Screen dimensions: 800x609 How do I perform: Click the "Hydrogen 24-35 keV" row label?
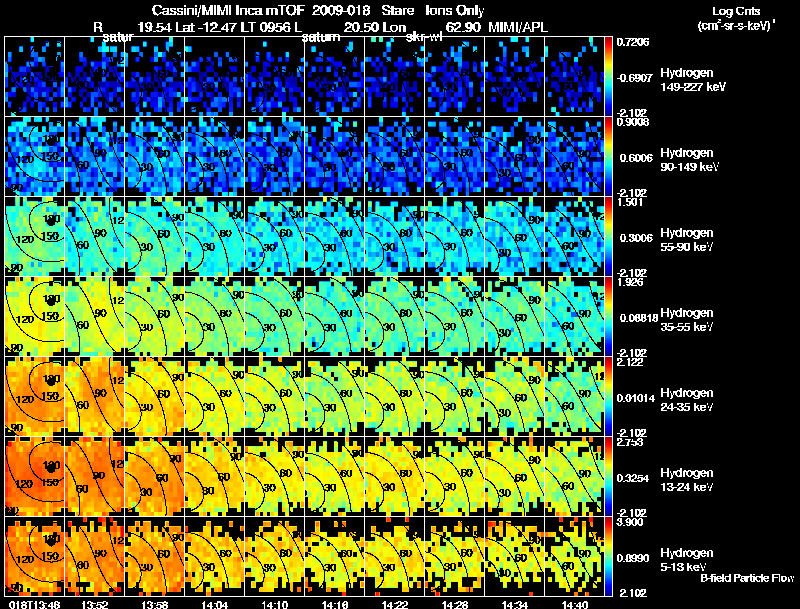pyautogui.click(x=686, y=400)
